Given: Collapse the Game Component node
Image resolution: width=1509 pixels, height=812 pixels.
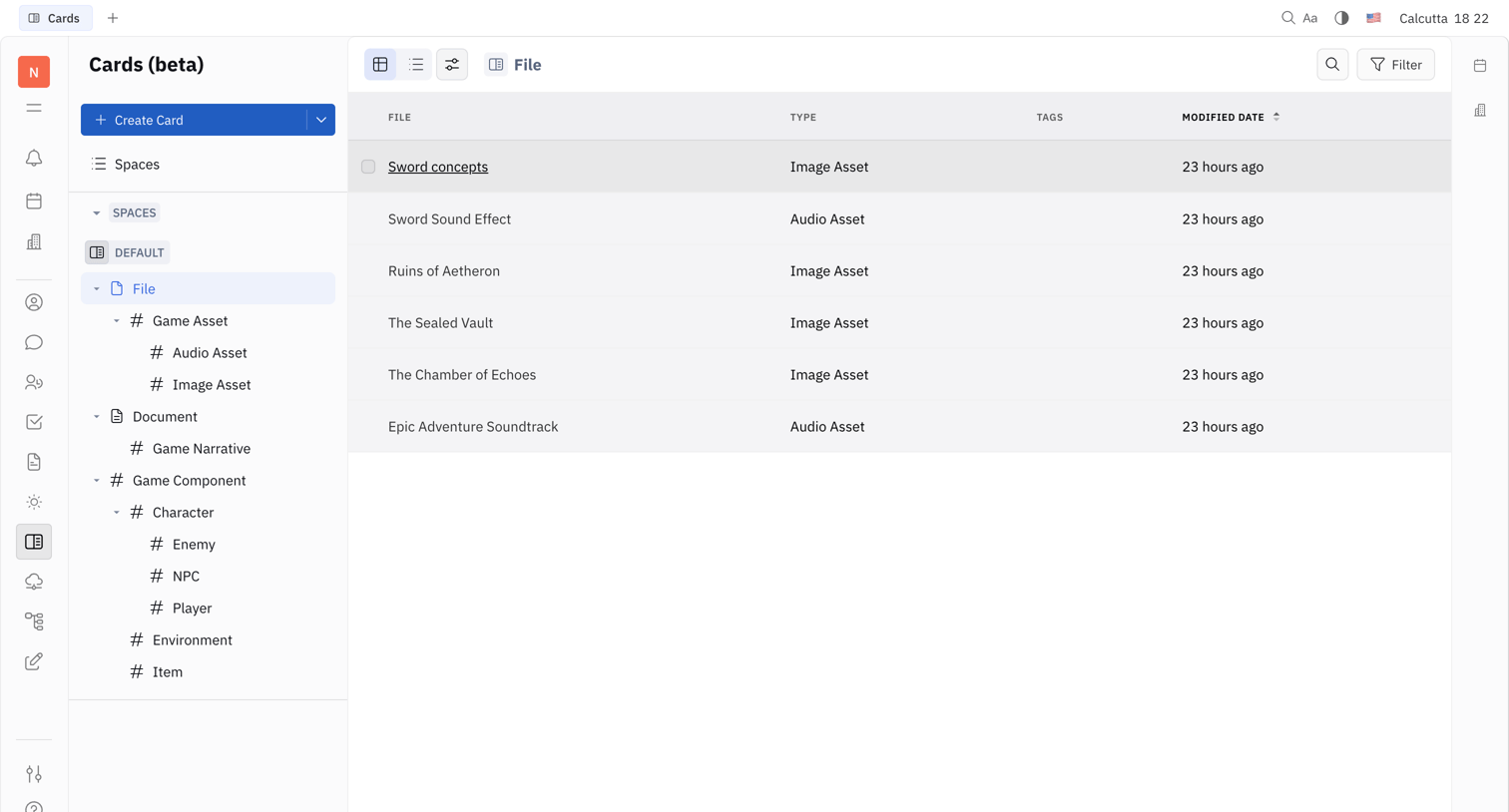Looking at the screenshot, I should tap(97, 480).
